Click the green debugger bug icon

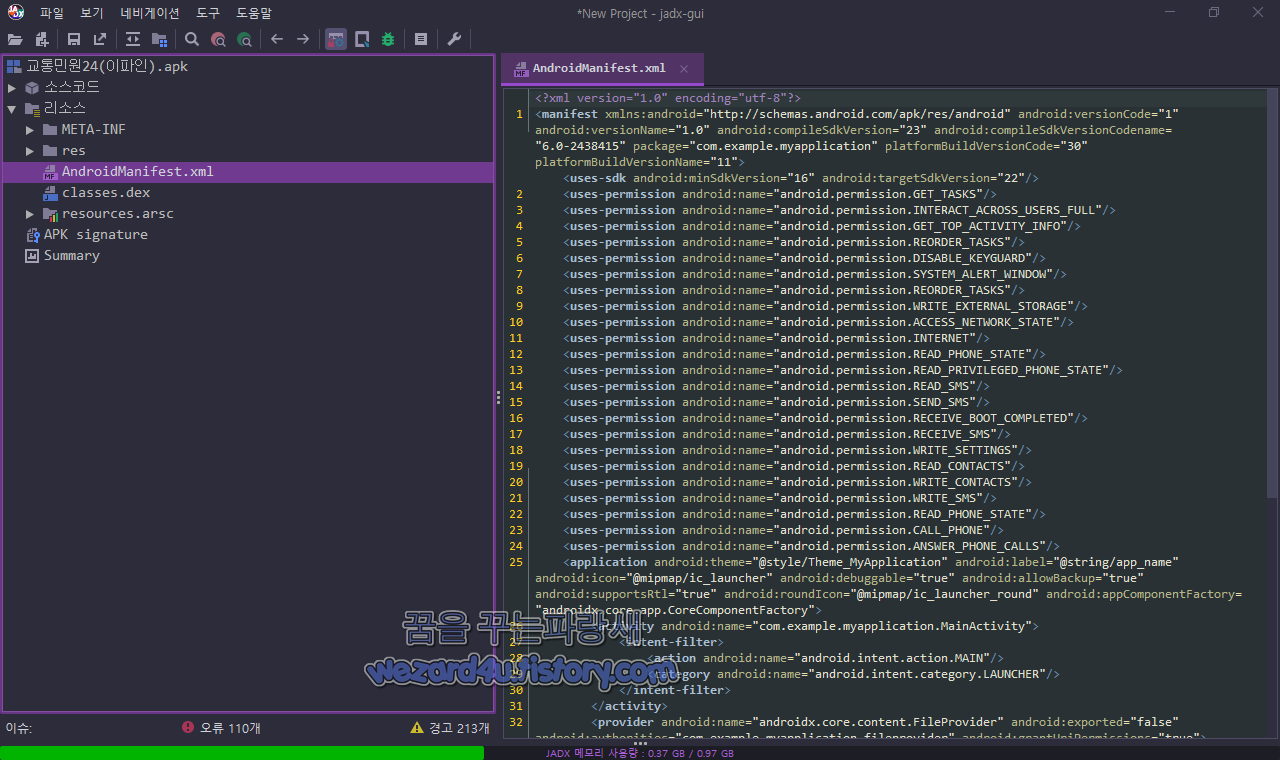pyautogui.click(x=388, y=39)
